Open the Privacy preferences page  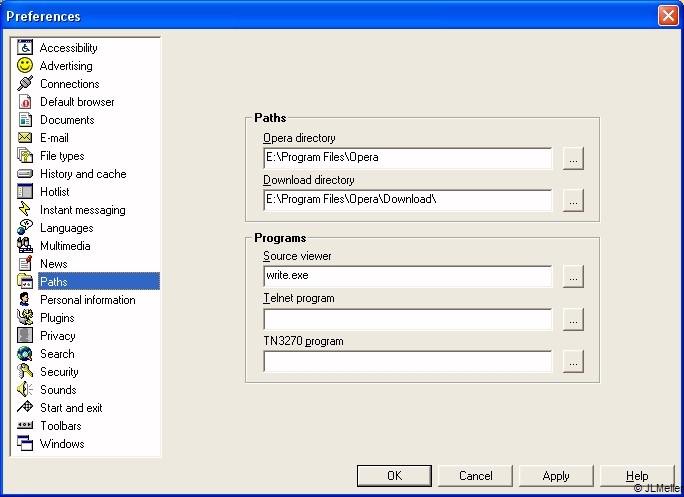(x=58, y=336)
